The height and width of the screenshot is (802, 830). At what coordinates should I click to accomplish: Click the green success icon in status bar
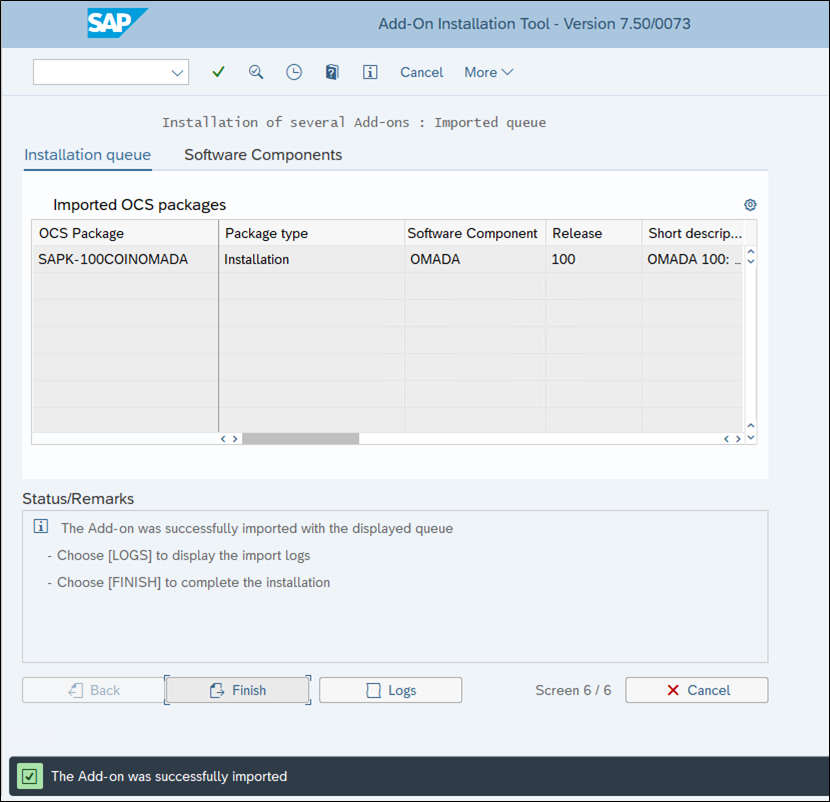click(x=30, y=777)
